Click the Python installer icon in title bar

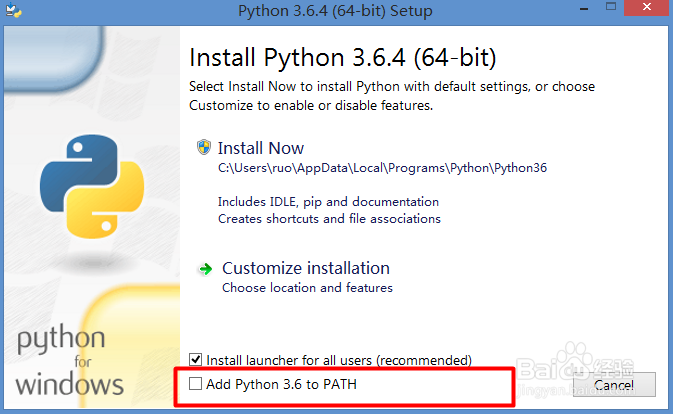point(12,11)
